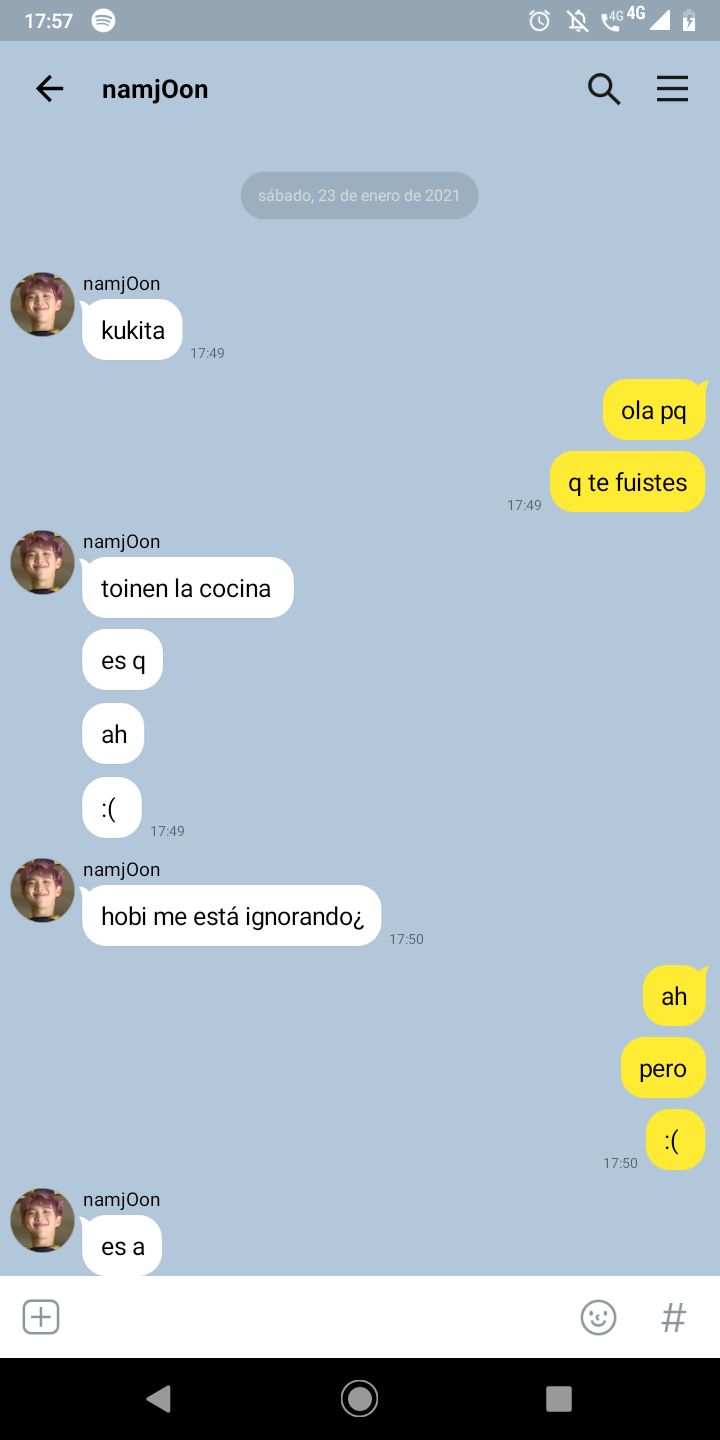Tap avatar next to 'toinen la cocina'

(x=42, y=562)
